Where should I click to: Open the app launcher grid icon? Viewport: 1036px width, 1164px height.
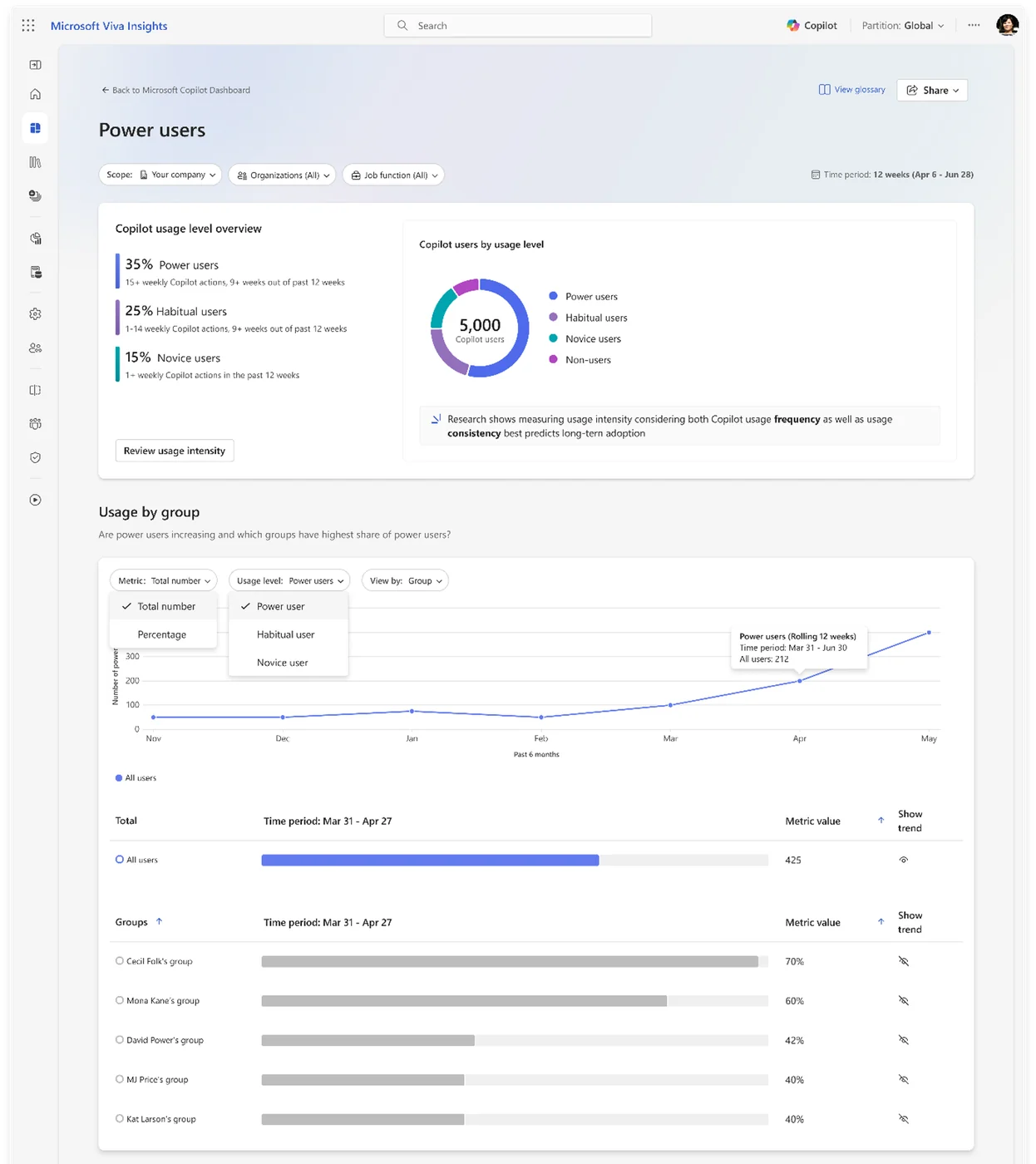(x=28, y=26)
